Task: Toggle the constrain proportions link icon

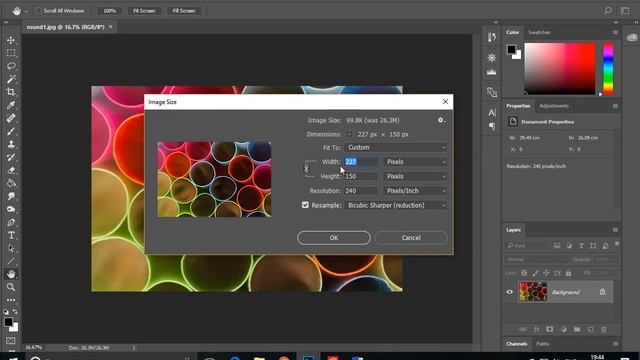Action: [307, 169]
